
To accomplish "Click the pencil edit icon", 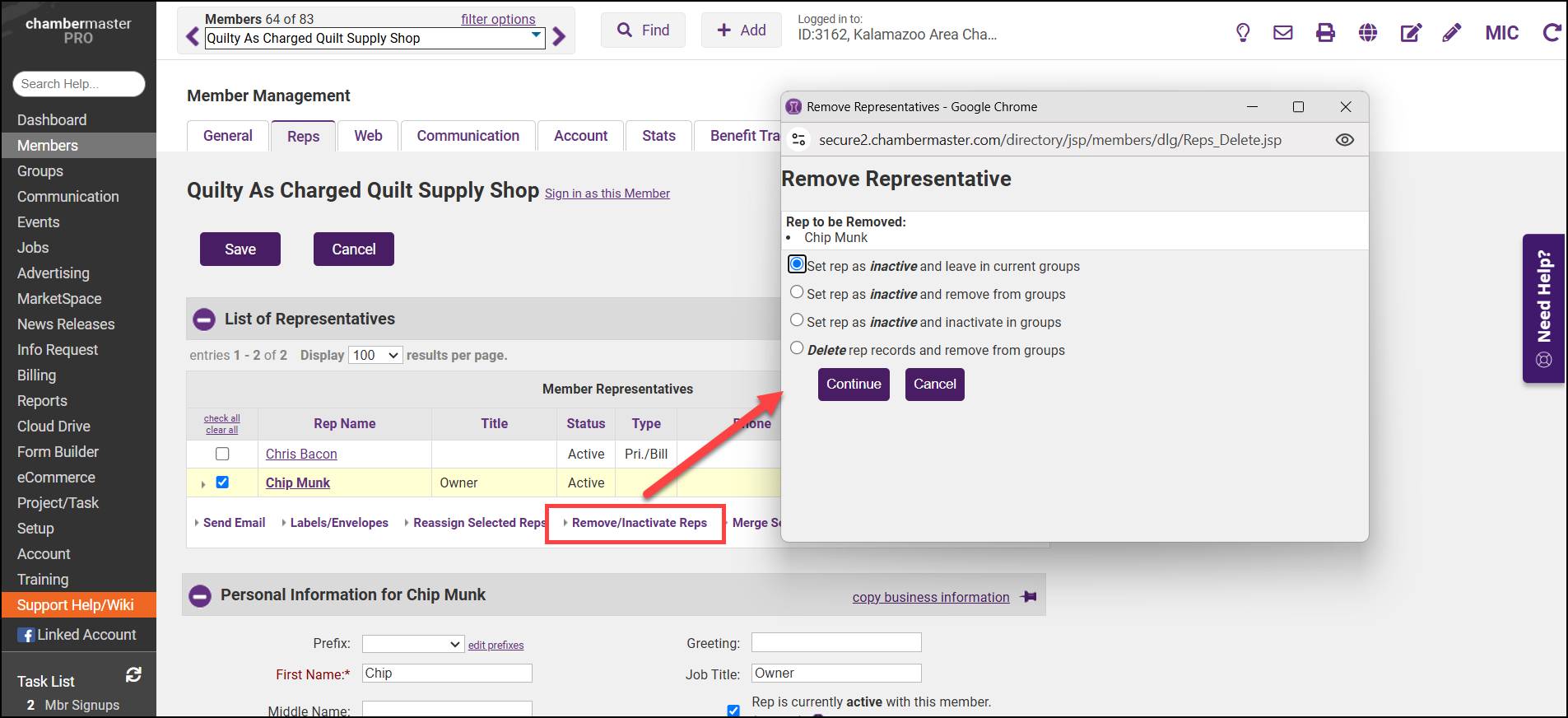I will pyautogui.click(x=1452, y=32).
